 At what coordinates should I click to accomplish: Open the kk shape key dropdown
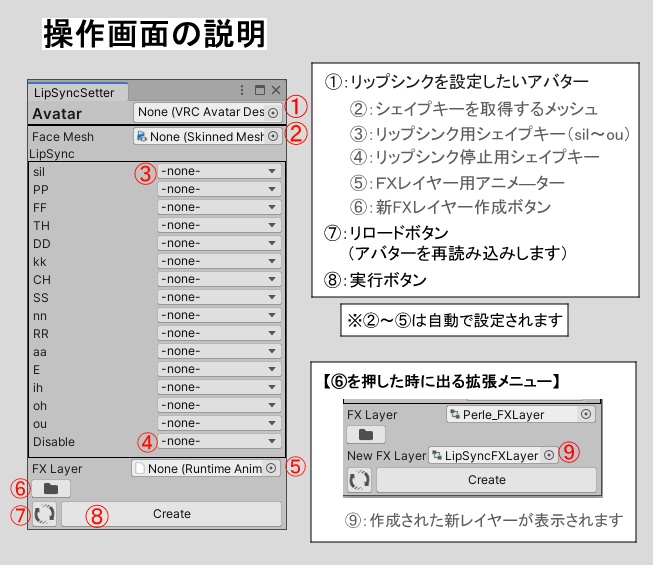(x=219, y=261)
